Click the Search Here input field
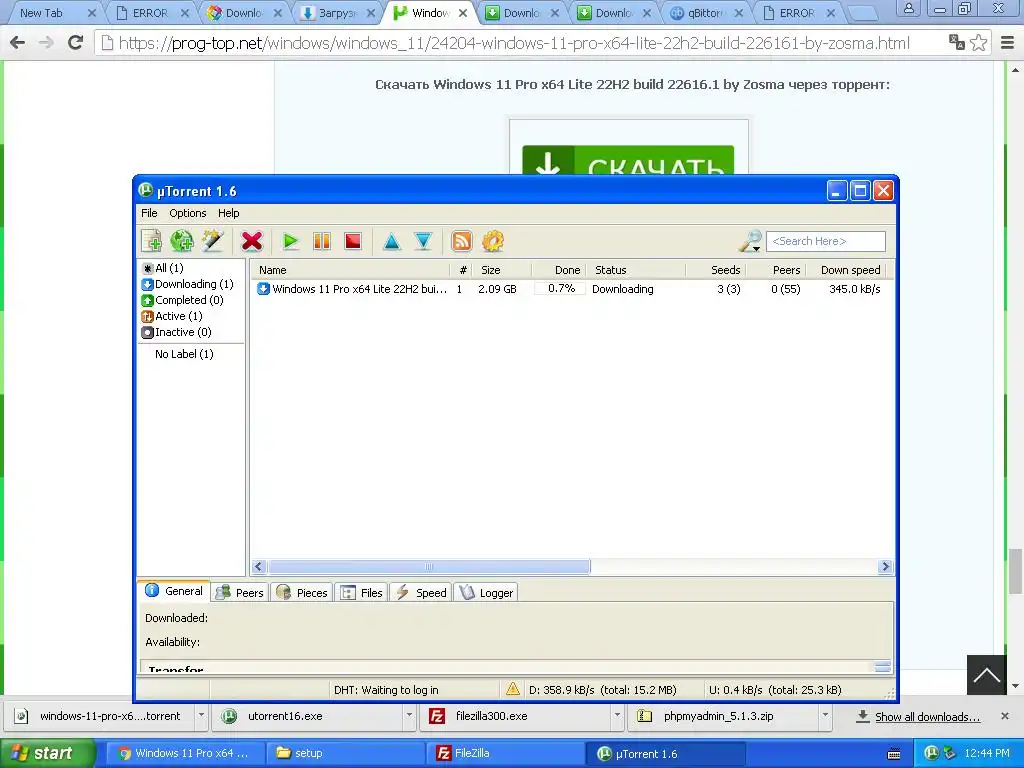1024x768 pixels. (825, 241)
